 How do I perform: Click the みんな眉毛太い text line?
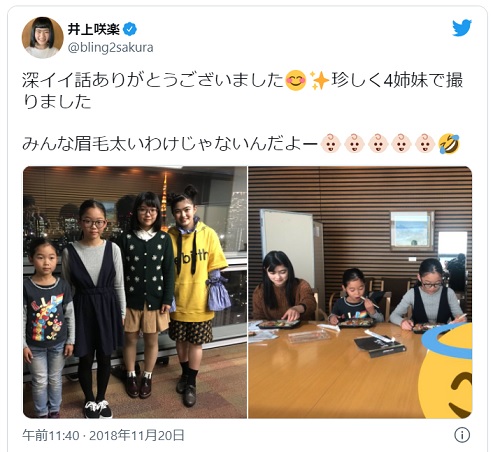[x=170, y=144]
